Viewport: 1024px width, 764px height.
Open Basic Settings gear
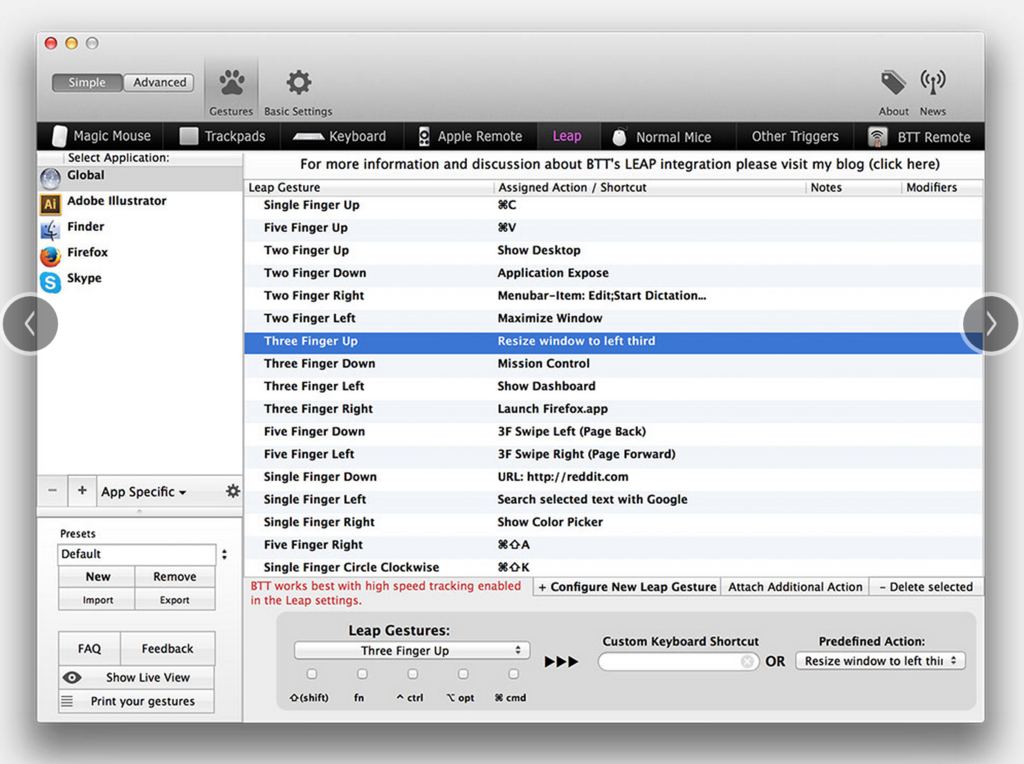coord(298,91)
